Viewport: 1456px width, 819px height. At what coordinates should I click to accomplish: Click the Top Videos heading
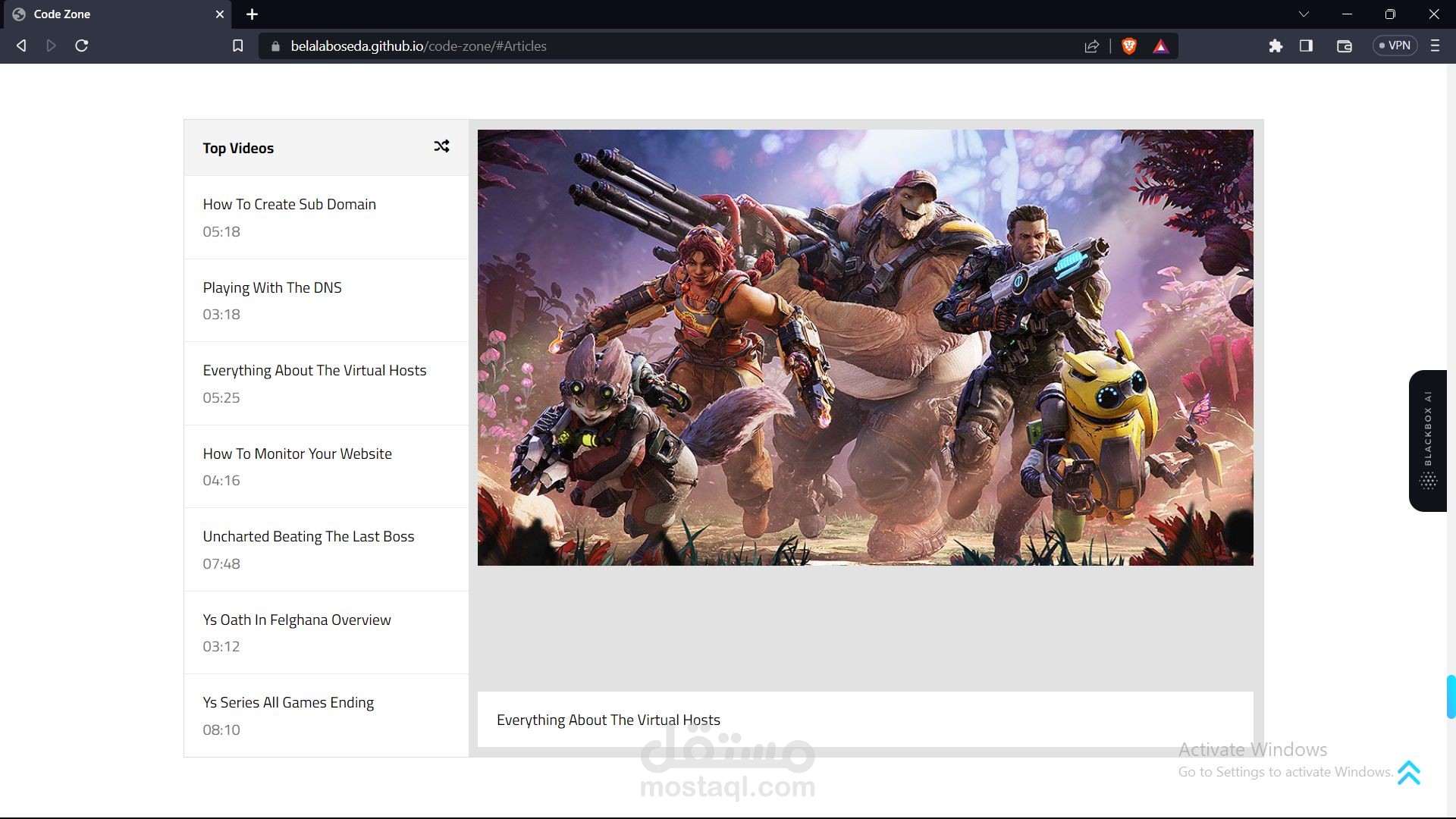(x=238, y=148)
